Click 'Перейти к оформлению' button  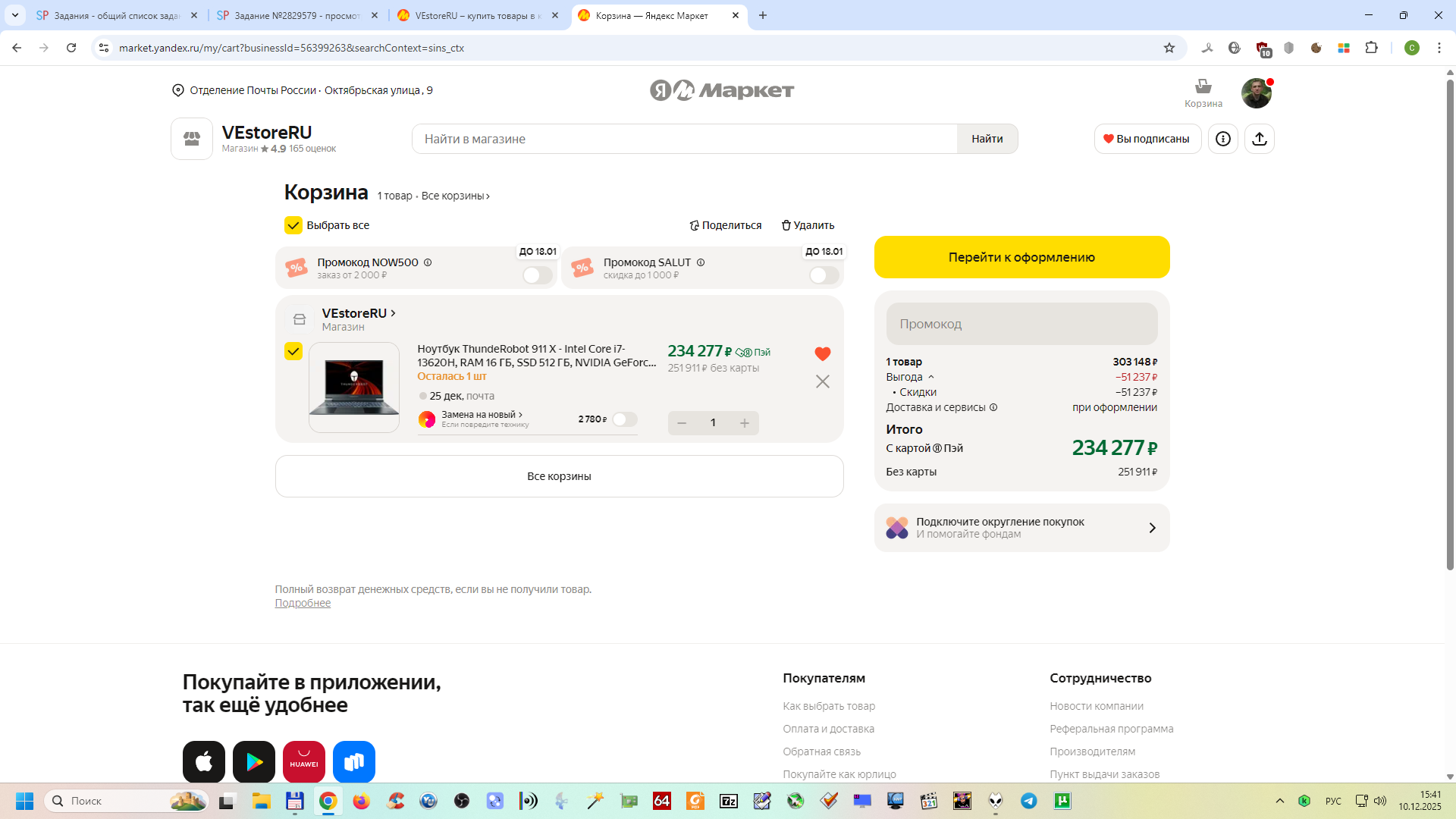coord(1021,257)
